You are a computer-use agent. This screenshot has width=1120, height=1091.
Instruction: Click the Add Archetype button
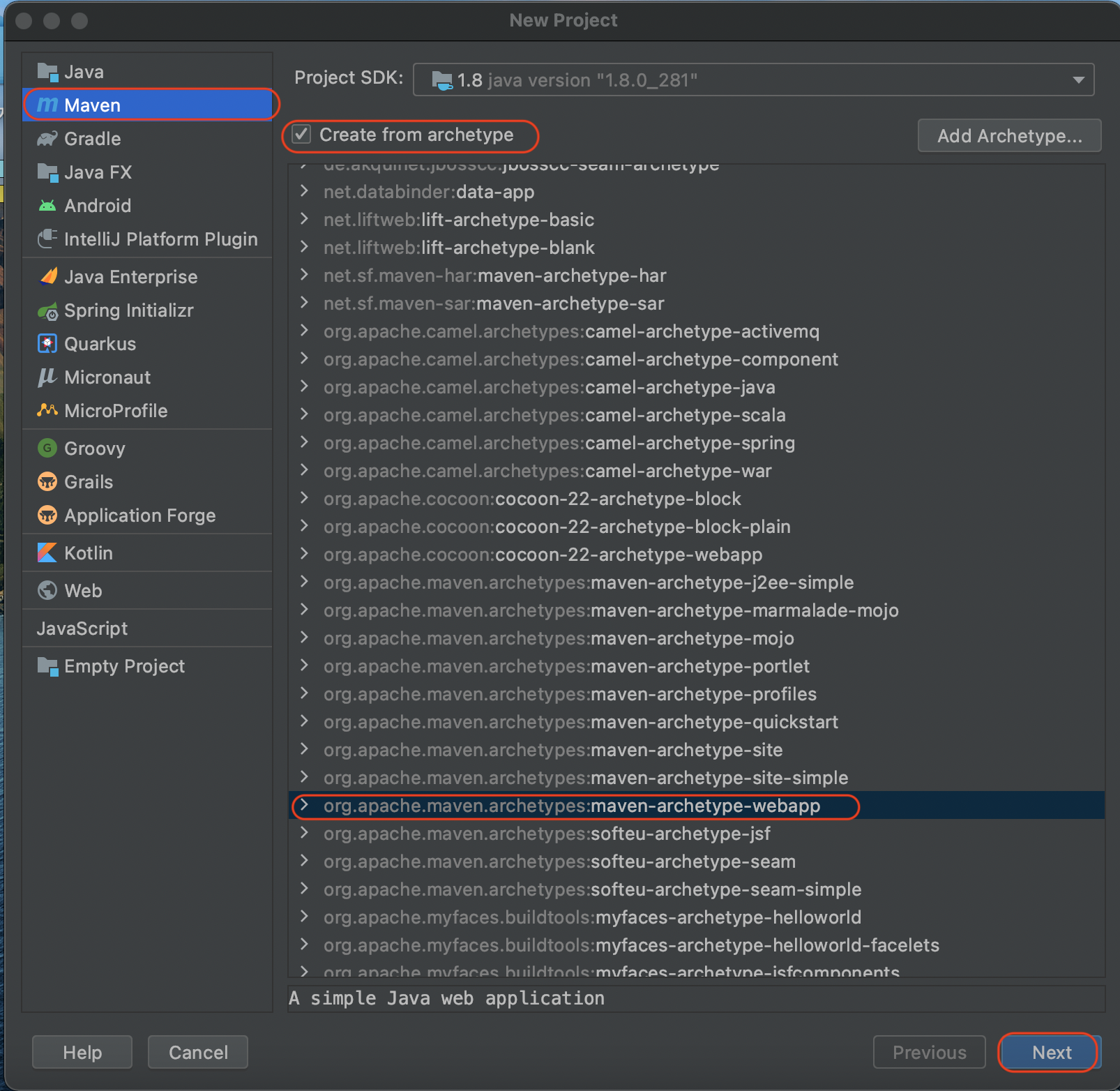click(x=1009, y=135)
